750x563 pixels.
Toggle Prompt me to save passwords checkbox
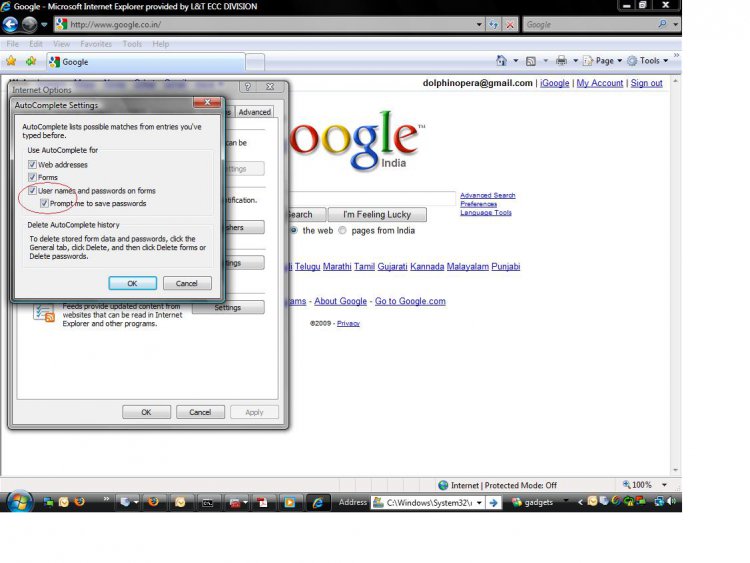44,204
